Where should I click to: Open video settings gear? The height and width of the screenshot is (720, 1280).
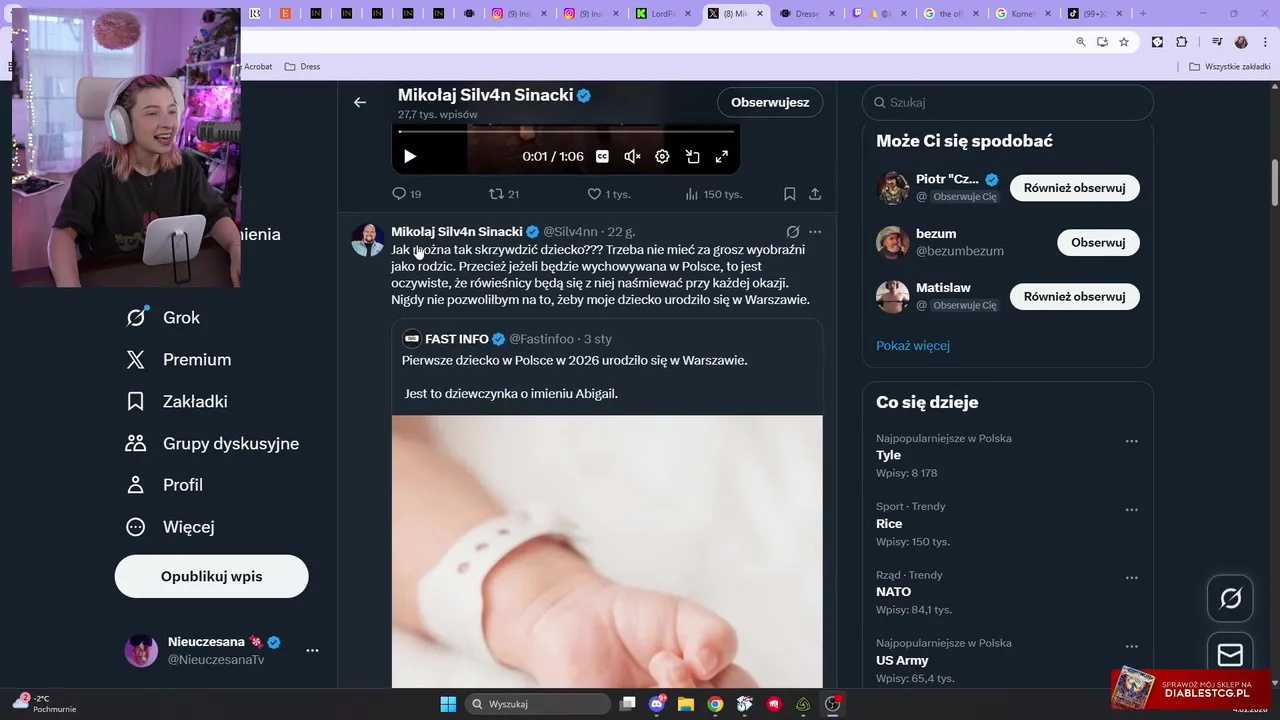click(x=662, y=156)
